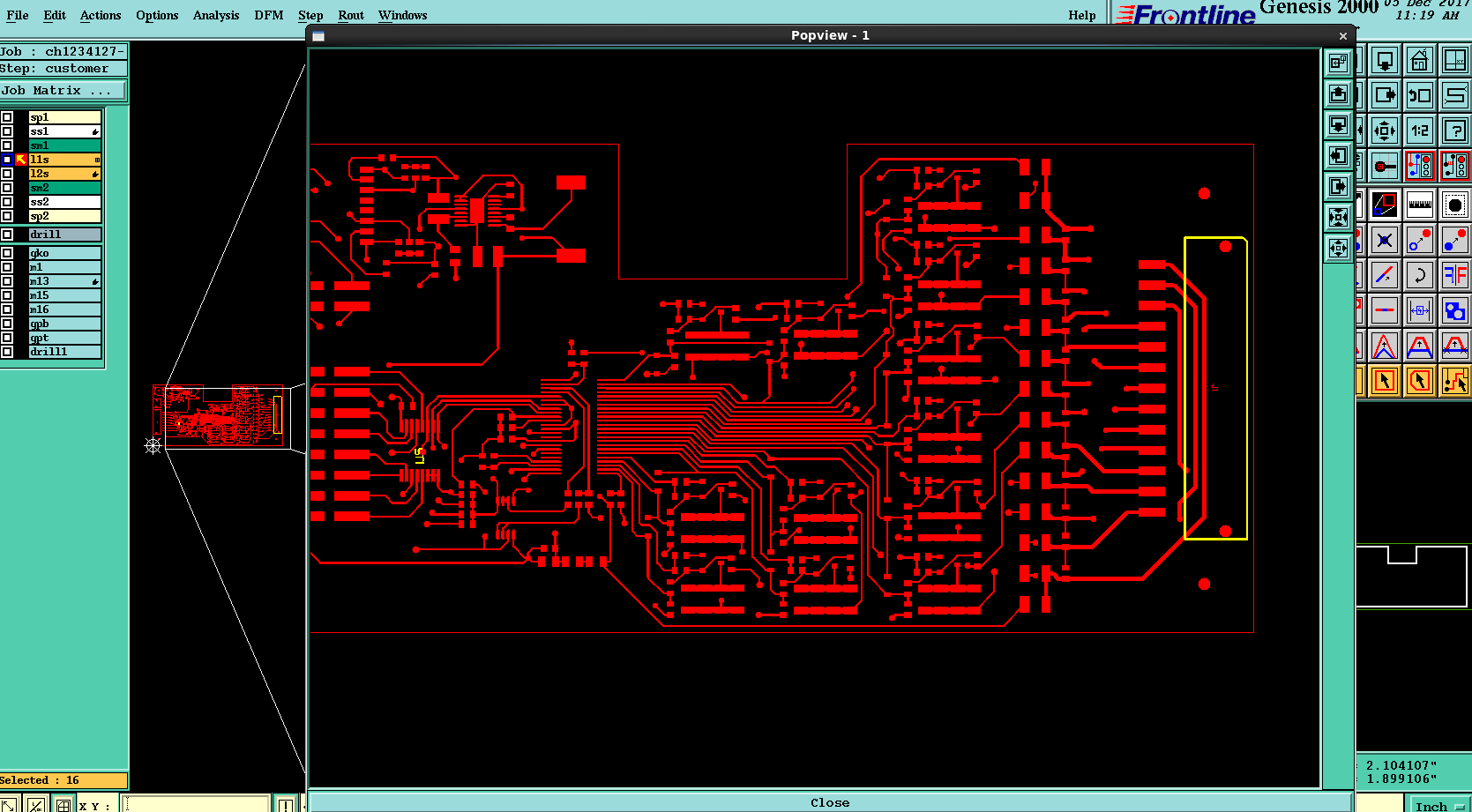Click inside the X Y coordinate field
Image resolution: width=1472 pixels, height=812 pixels.
click(x=194, y=804)
